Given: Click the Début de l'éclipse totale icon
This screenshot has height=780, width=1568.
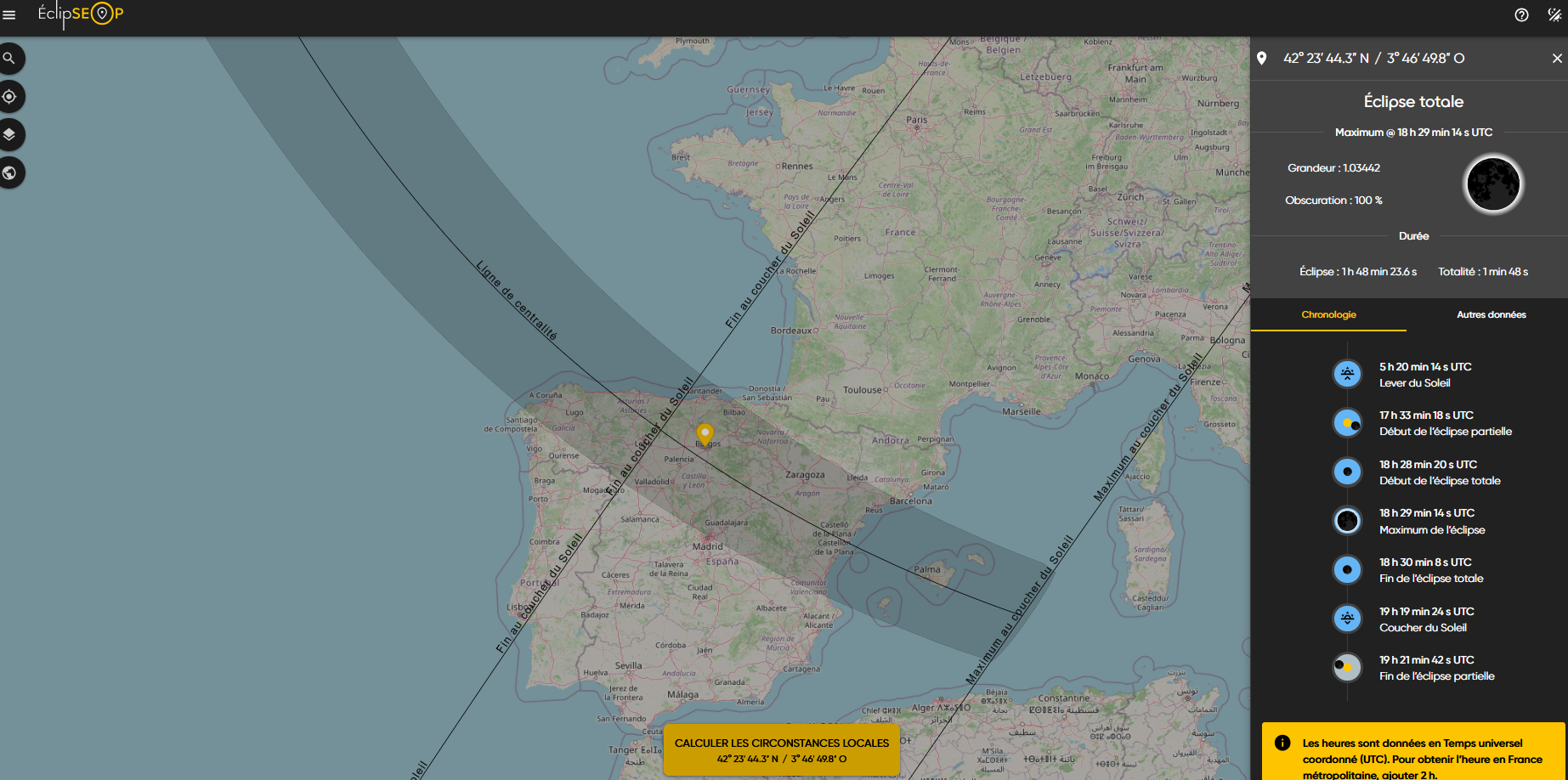Looking at the screenshot, I should coord(1347,472).
